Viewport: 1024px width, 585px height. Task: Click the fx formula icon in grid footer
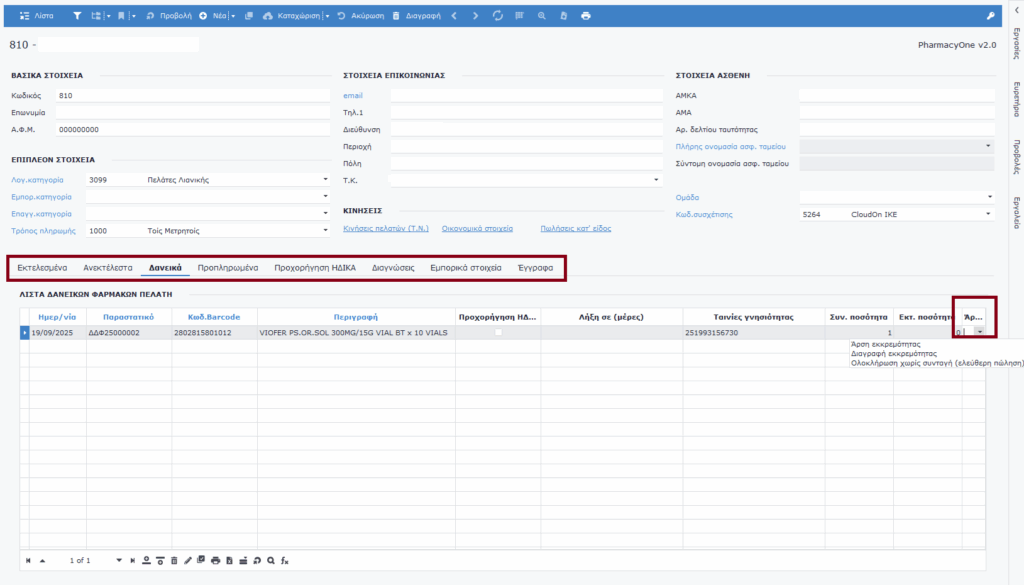point(284,560)
